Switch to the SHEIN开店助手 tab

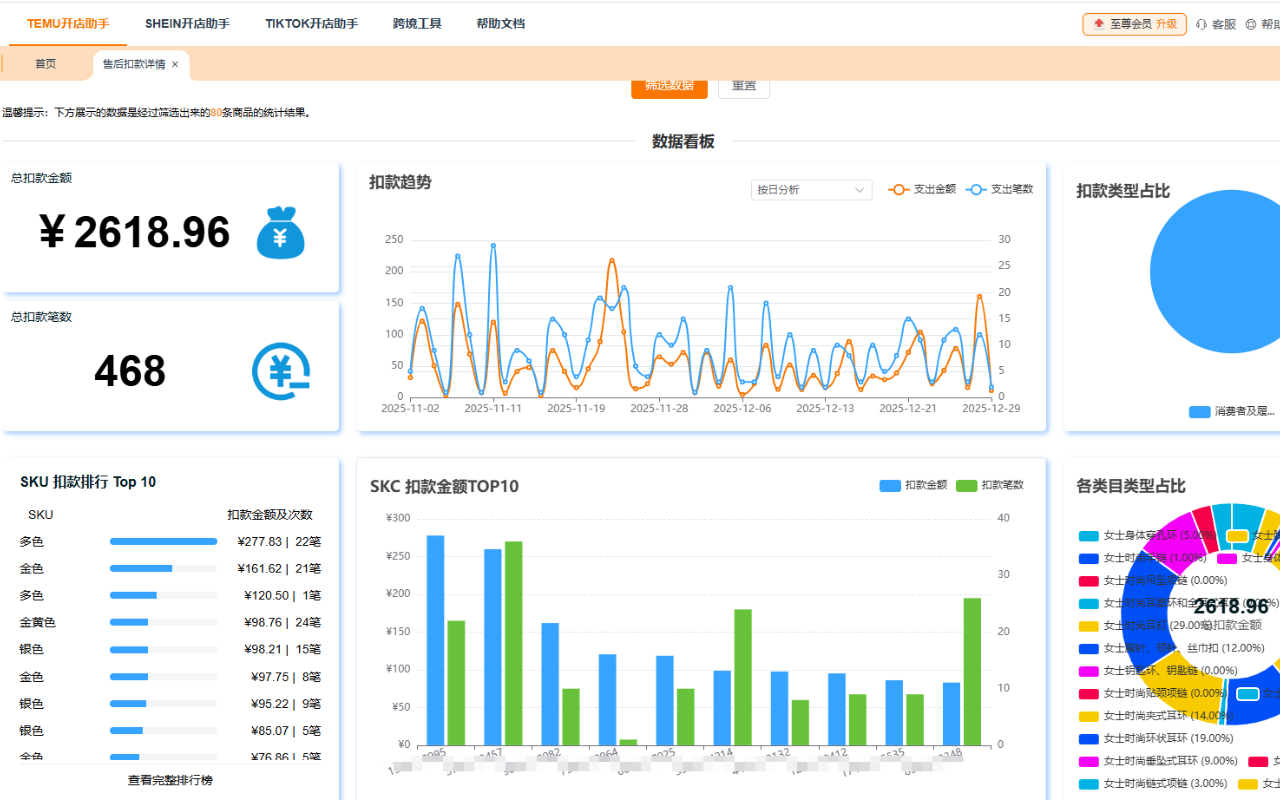tap(187, 23)
